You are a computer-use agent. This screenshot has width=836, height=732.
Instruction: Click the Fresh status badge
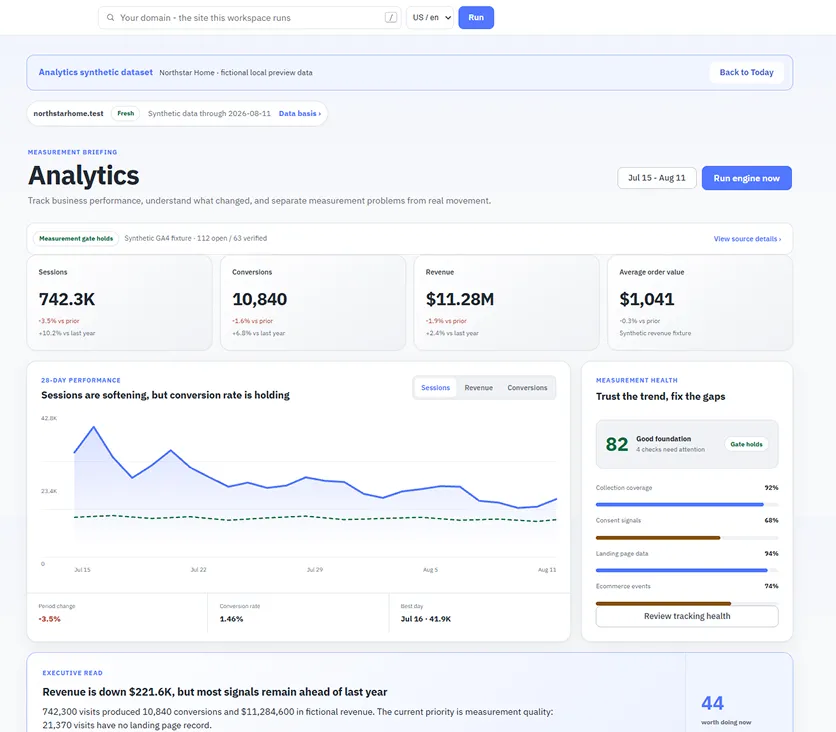pos(125,114)
